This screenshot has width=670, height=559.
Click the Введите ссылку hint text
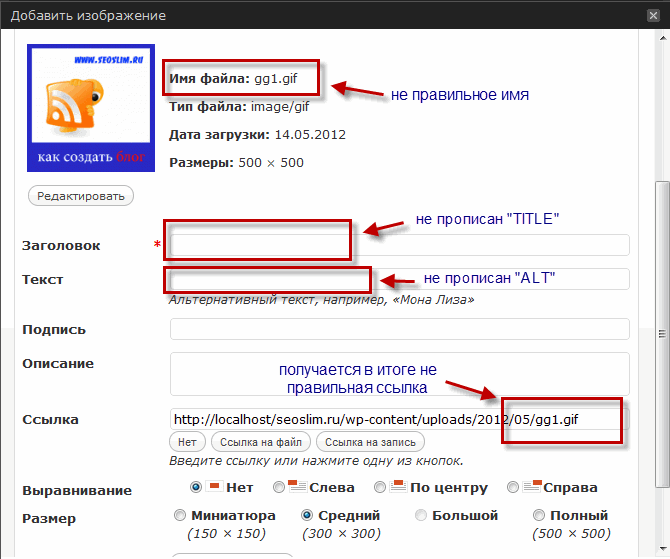pyautogui.click(x=316, y=461)
